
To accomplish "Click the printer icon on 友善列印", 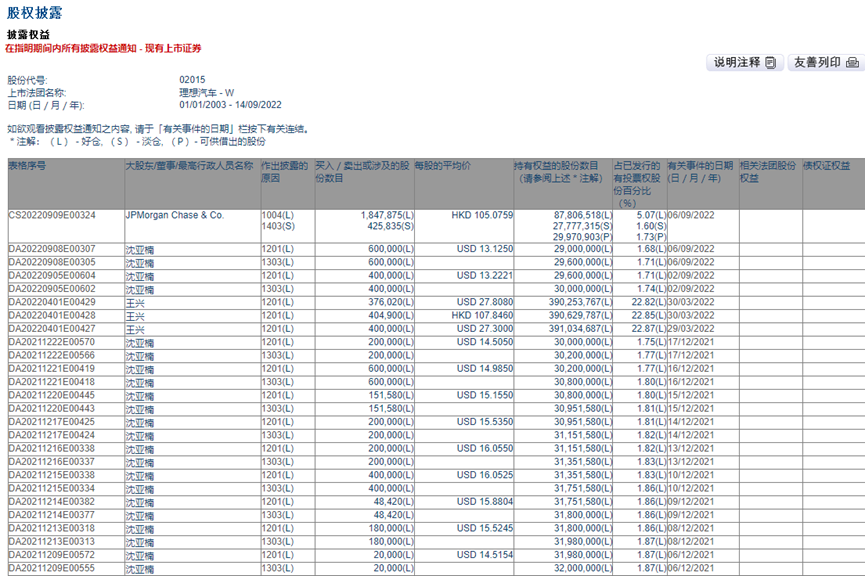I will click(x=852, y=63).
